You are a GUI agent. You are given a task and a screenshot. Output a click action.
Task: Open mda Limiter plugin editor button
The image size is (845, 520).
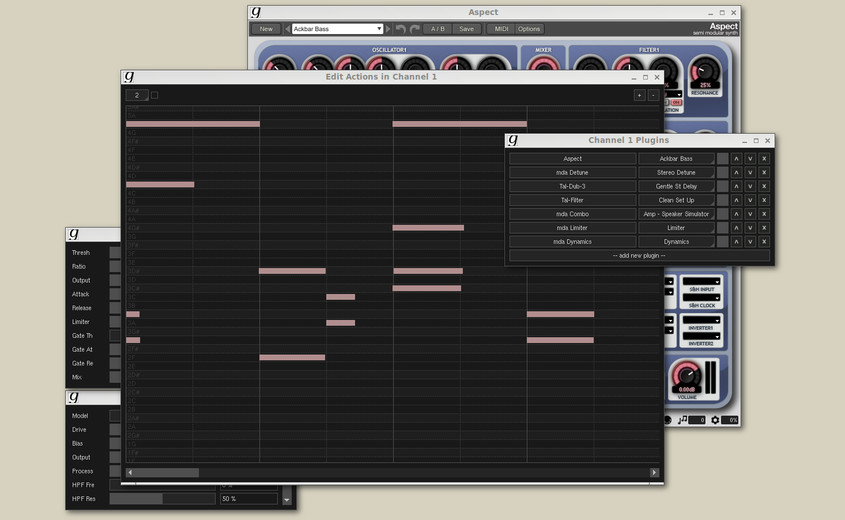(x=572, y=228)
